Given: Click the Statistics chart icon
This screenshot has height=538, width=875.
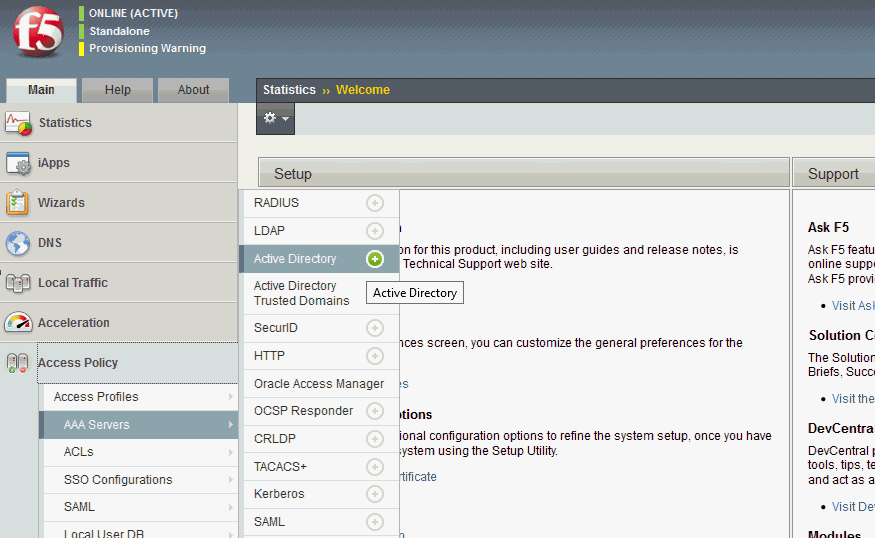Looking at the screenshot, I should point(19,123).
